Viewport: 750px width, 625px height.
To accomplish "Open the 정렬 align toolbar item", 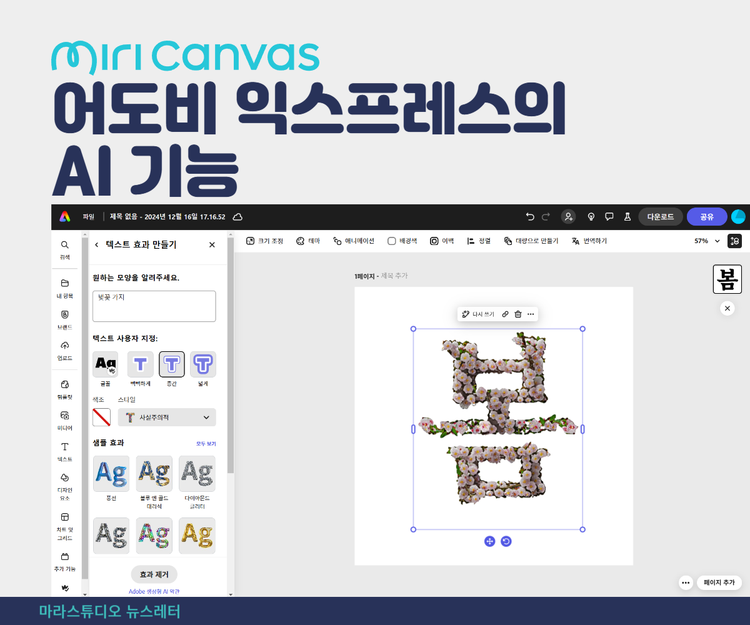I will (x=479, y=241).
